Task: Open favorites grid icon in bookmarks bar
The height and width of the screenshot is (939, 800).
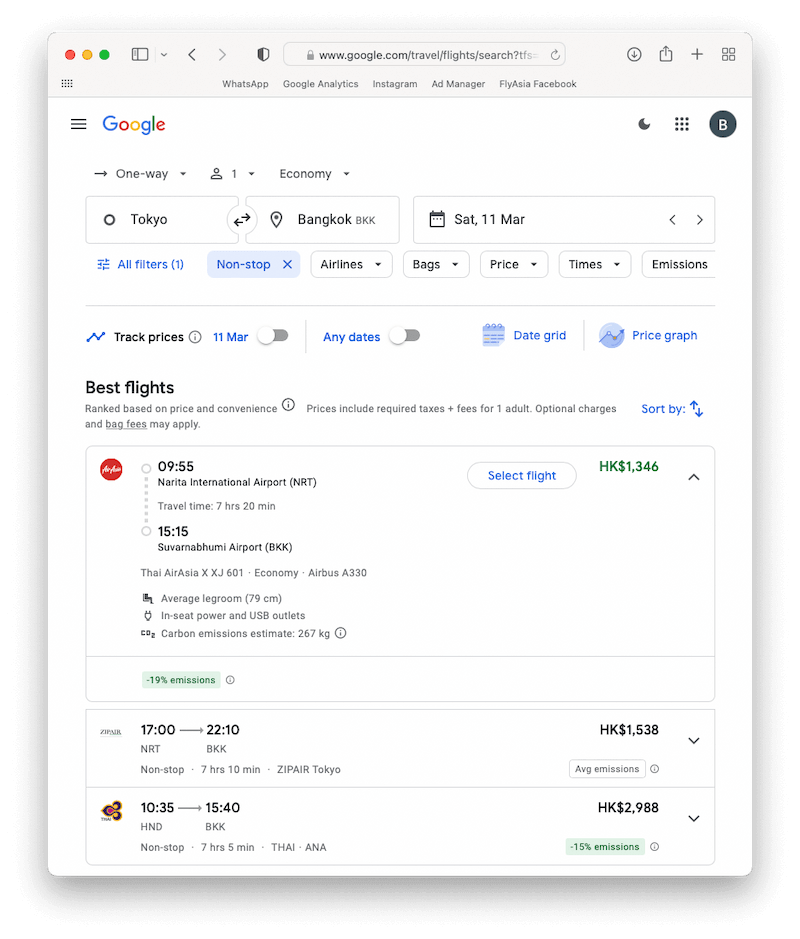Action: click(x=67, y=83)
